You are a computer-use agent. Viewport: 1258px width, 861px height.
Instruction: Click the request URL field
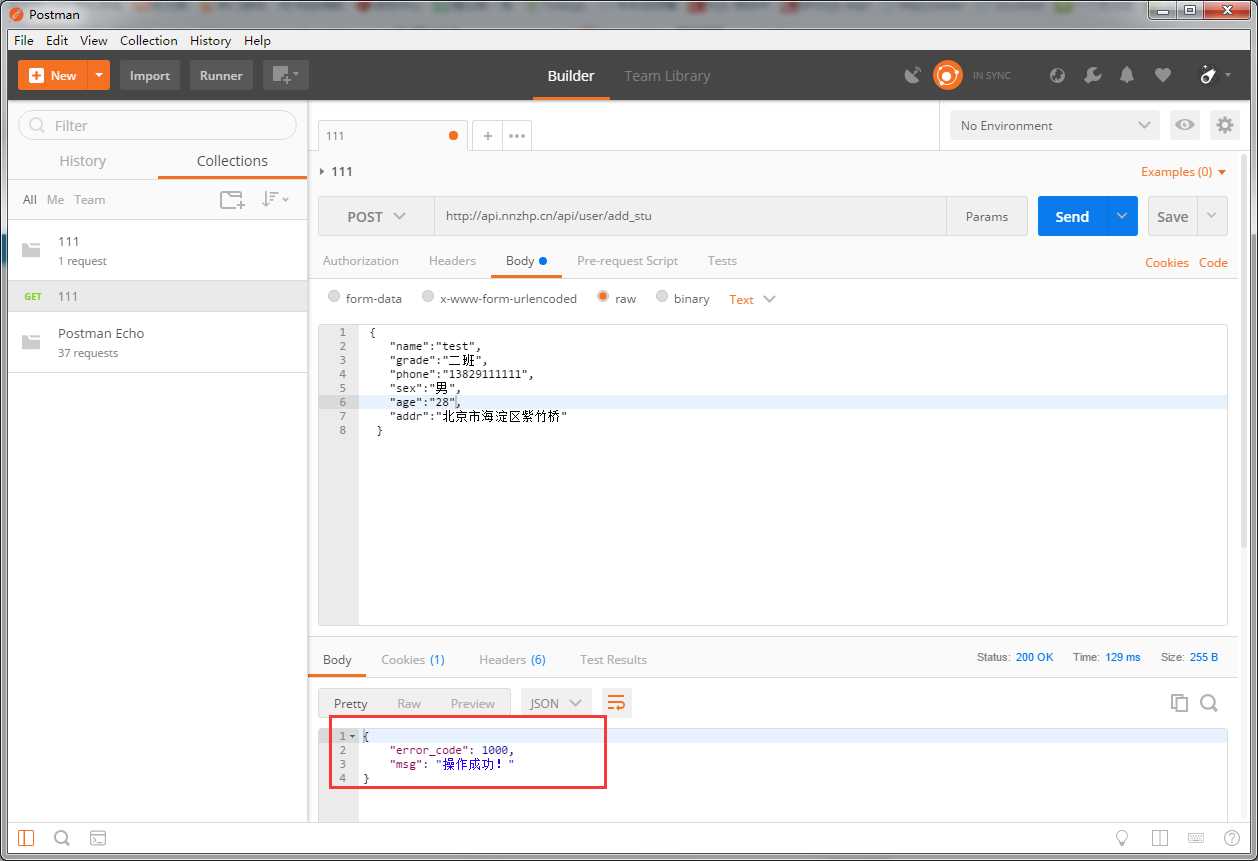[690, 216]
